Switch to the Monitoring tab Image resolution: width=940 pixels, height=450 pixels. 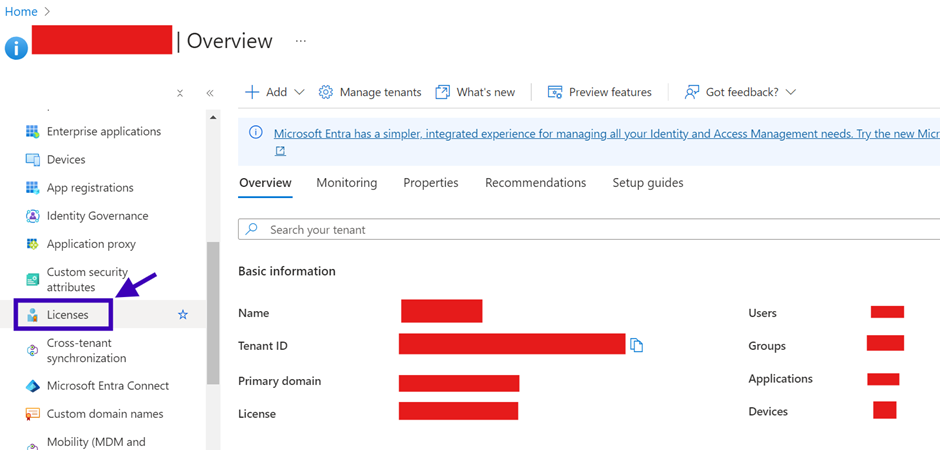(347, 183)
